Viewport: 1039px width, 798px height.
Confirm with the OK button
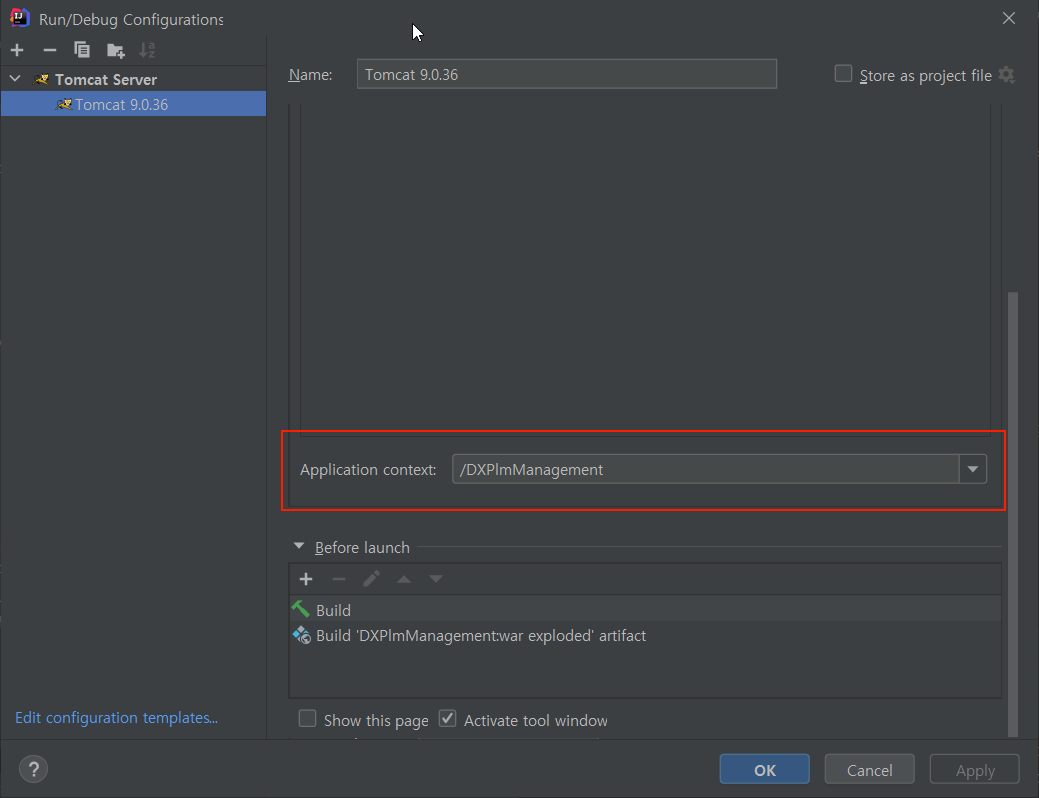point(765,770)
